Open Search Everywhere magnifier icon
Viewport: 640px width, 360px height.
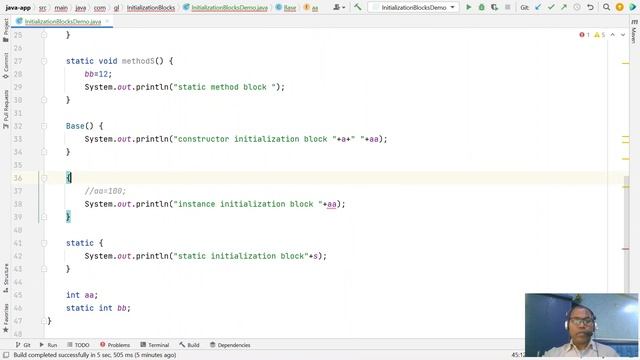click(x=607, y=7)
